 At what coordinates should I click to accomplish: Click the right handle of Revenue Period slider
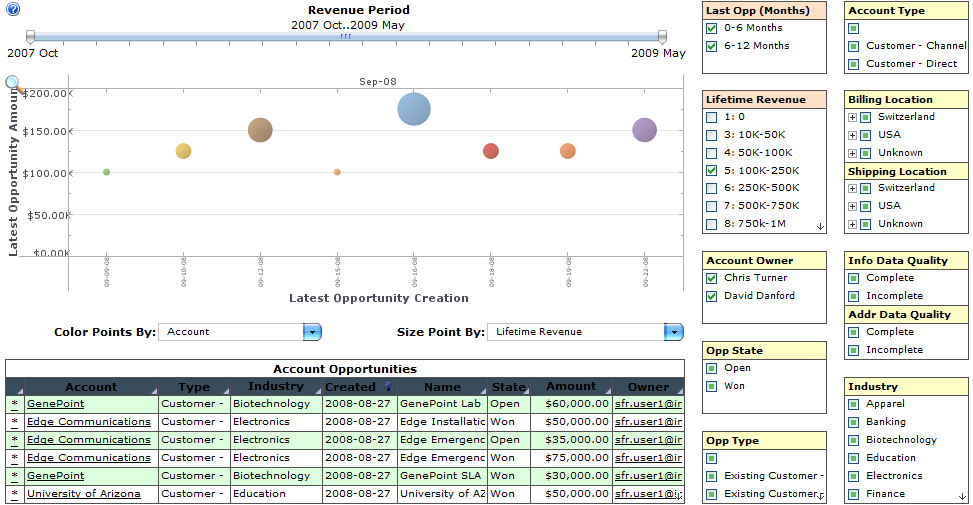tap(662, 37)
